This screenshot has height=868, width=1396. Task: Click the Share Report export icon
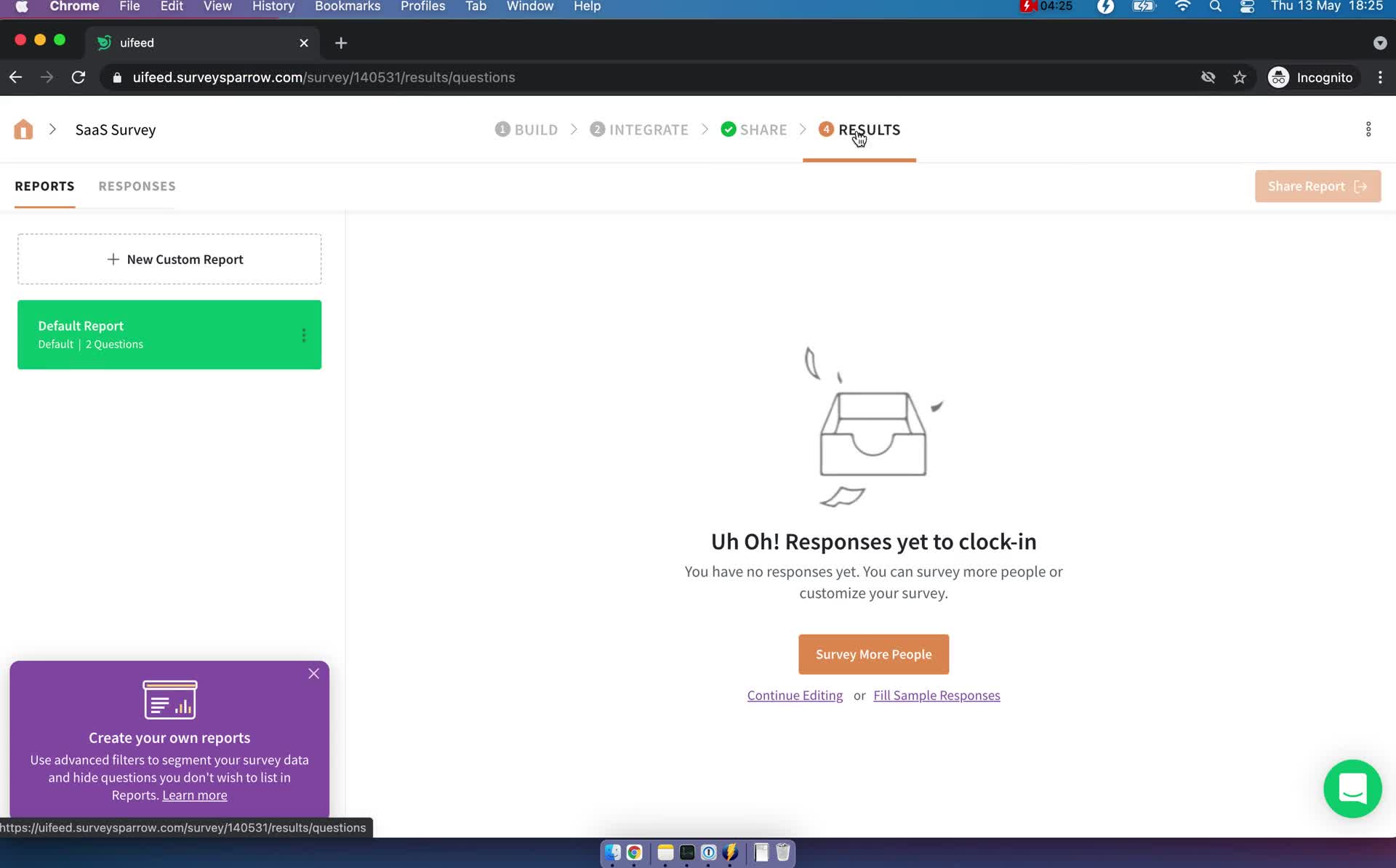[1360, 186]
